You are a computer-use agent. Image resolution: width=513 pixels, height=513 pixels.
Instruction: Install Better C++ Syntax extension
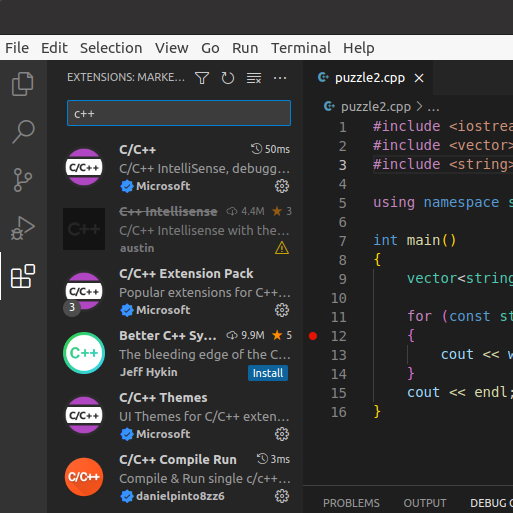268,373
